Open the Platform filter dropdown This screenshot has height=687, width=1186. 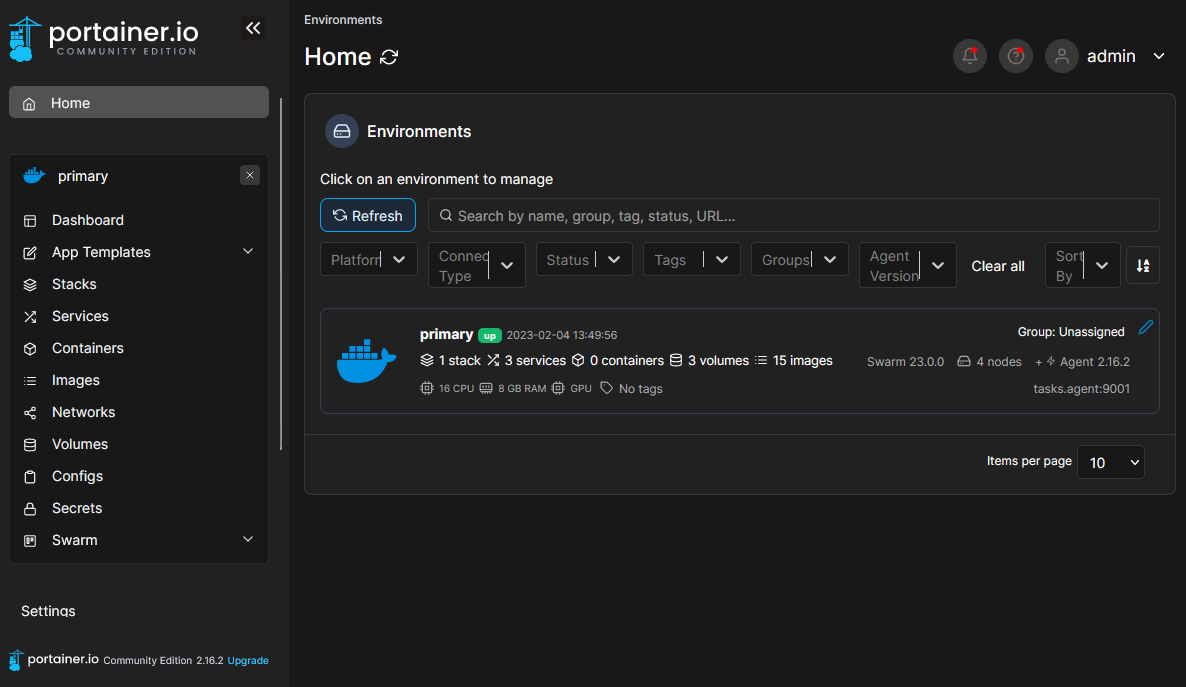click(368, 260)
